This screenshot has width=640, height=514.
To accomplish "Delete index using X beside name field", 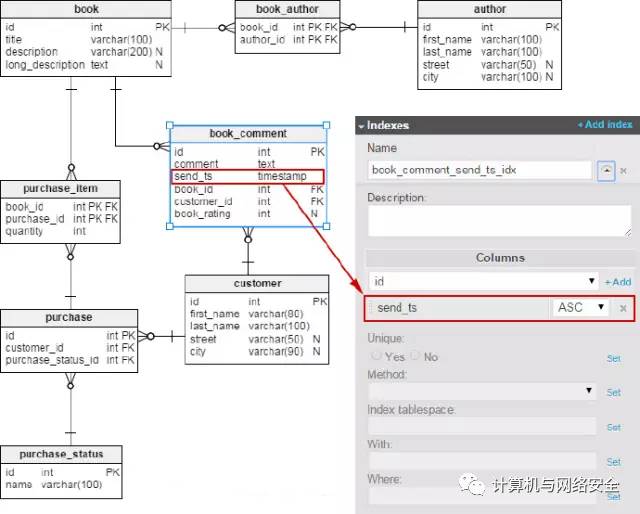I will click(x=623, y=171).
